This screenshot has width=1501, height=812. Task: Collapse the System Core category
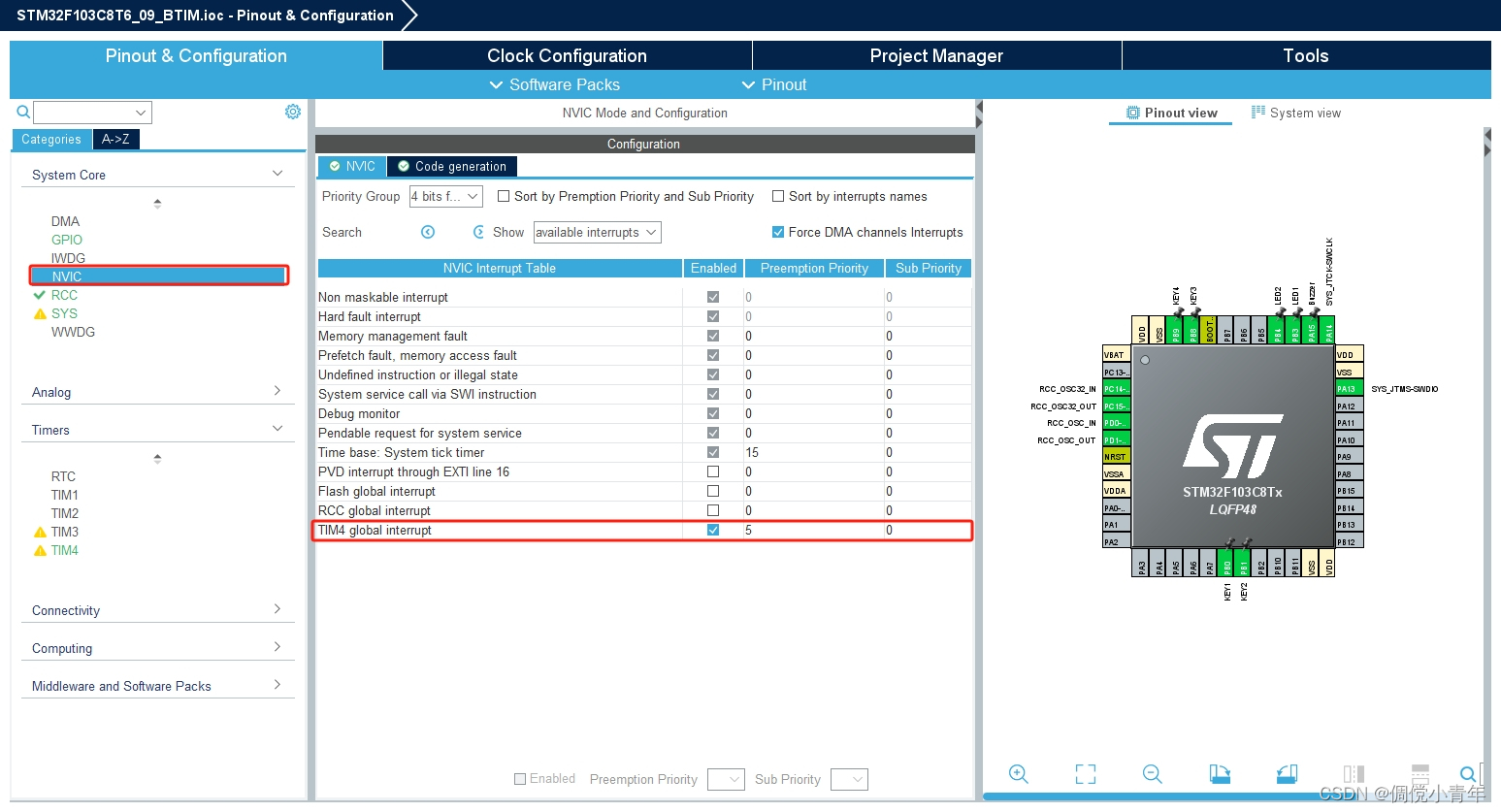(x=277, y=174)
